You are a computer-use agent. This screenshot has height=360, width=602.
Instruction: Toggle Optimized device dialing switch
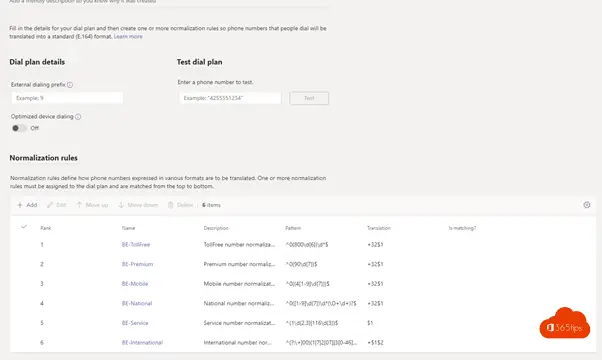[x=19, y=128]
